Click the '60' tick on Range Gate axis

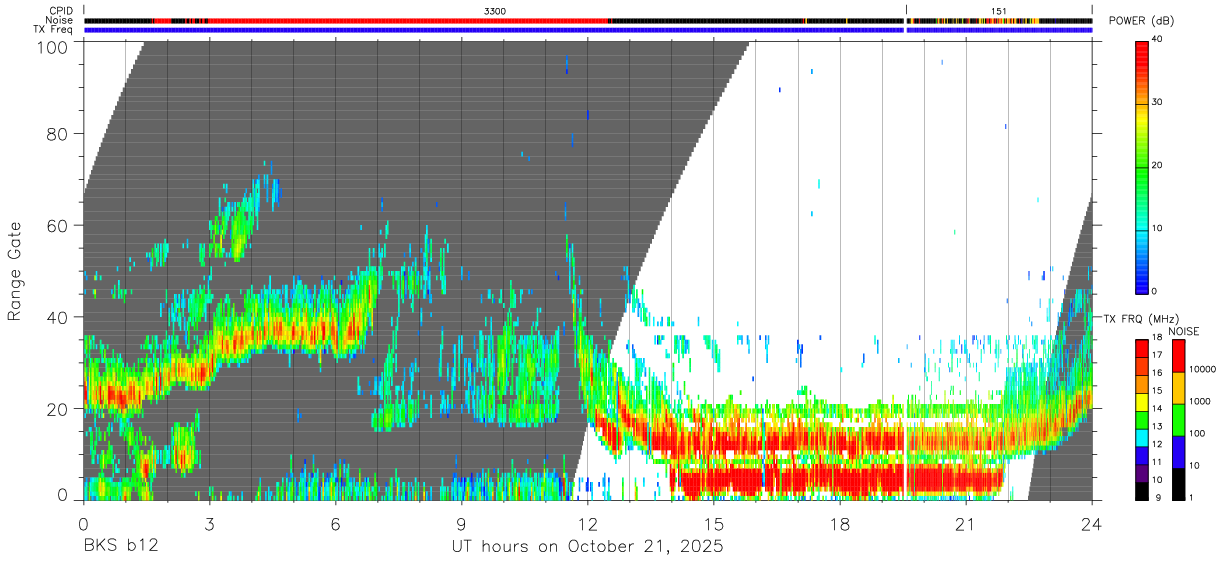59,226
